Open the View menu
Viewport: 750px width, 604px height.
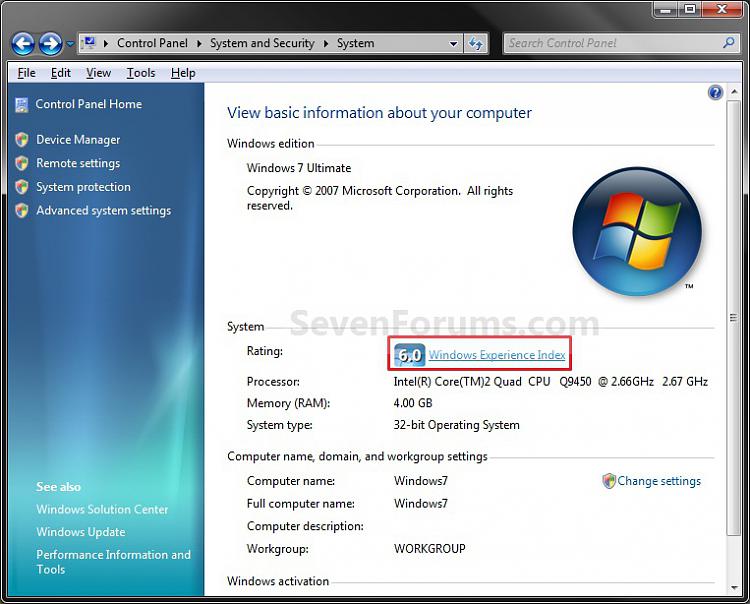click(x=99, y=73)
